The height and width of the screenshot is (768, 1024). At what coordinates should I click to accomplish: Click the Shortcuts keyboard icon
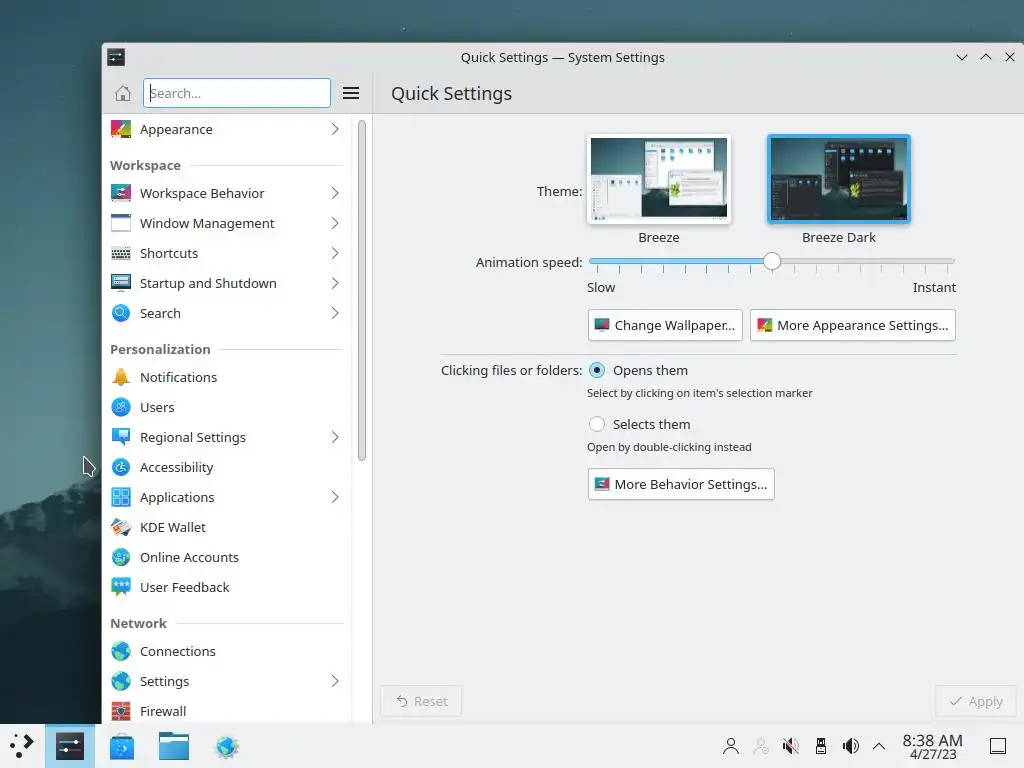(x=121, y=253)
